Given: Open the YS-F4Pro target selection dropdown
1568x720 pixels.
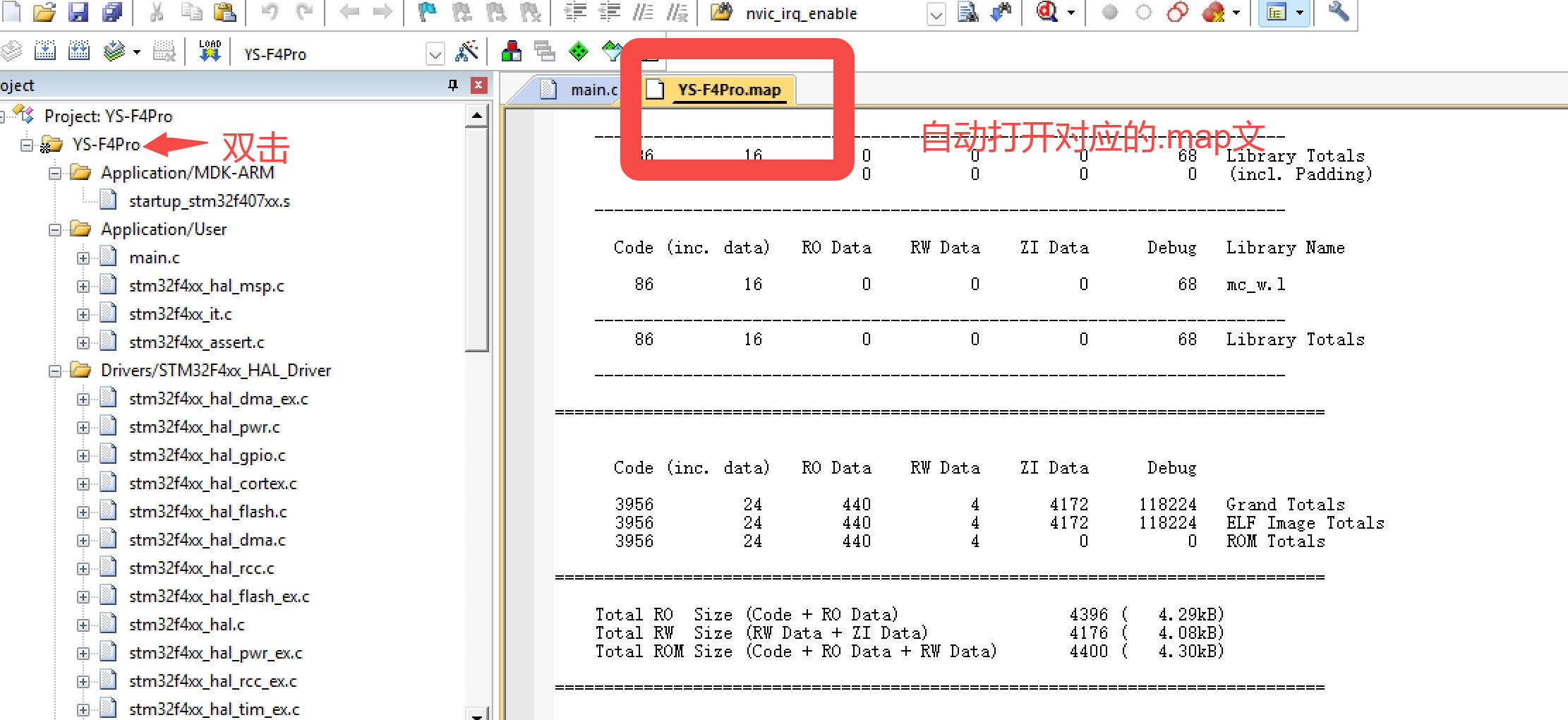Looking at the screenshot, I should (434, 52).
